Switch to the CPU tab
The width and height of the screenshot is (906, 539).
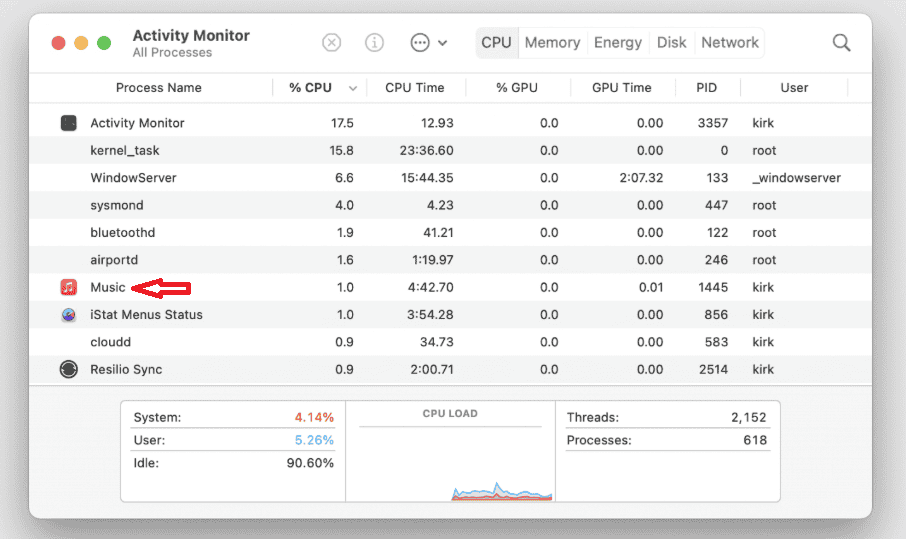tap(496, 43)
